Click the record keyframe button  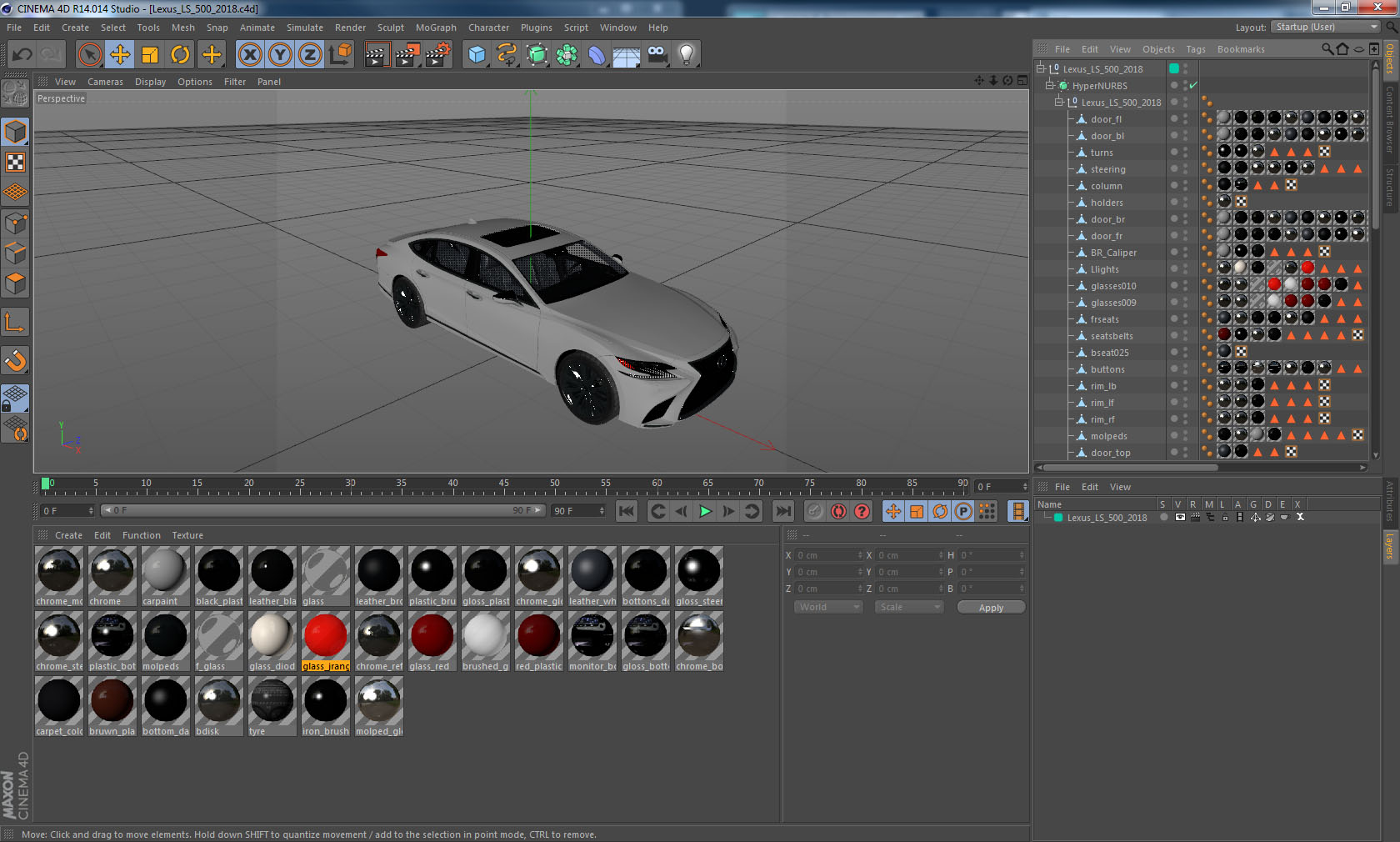815,511
